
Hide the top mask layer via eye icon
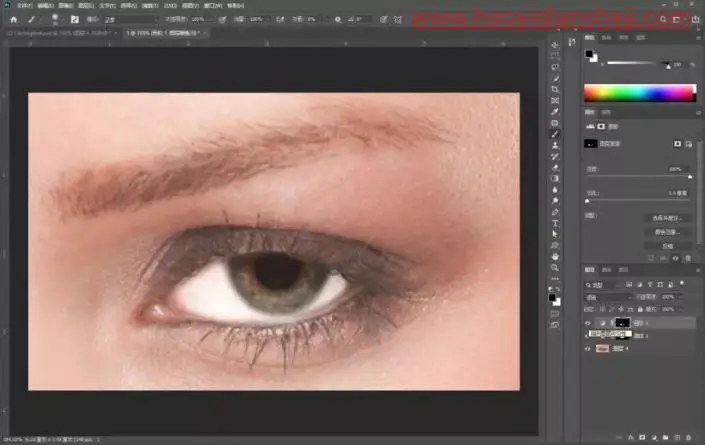coord(588,323)
